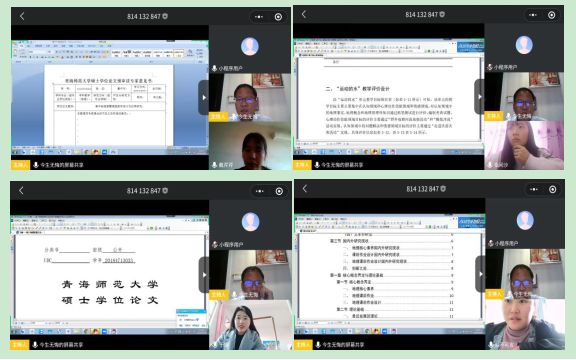Viewport: 576px width, 360px height.
Task: Toggle 小程序用户 microphone in evaluation-form meeting
Action: point(215,68)
